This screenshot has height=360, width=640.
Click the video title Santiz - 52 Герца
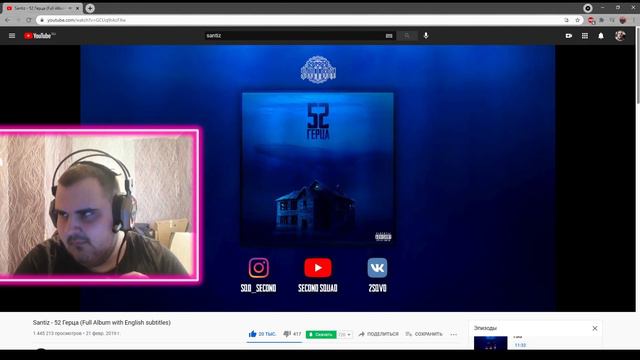tap(102, 322)
